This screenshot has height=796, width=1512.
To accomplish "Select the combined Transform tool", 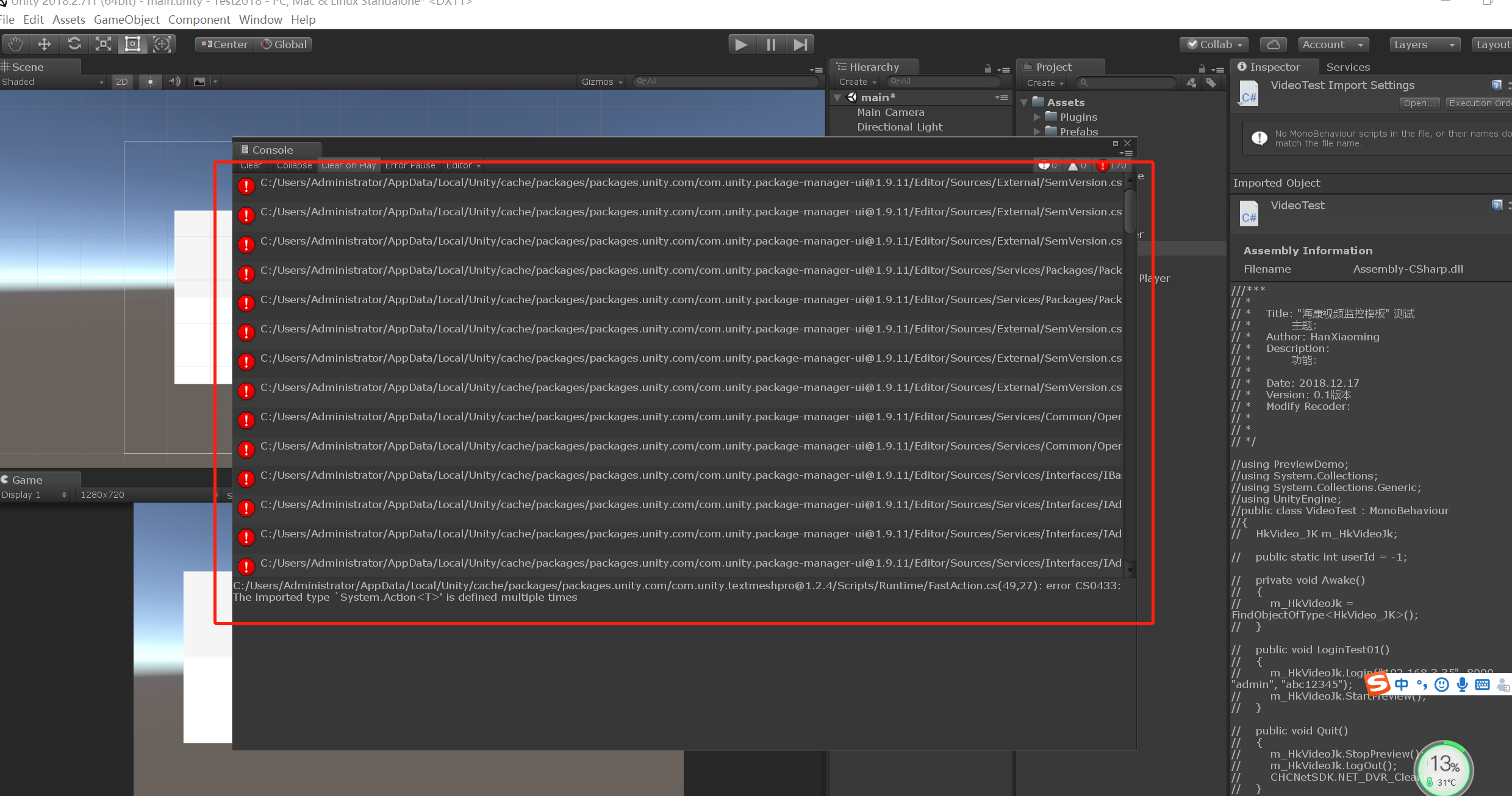I will [x=162, y=44].
